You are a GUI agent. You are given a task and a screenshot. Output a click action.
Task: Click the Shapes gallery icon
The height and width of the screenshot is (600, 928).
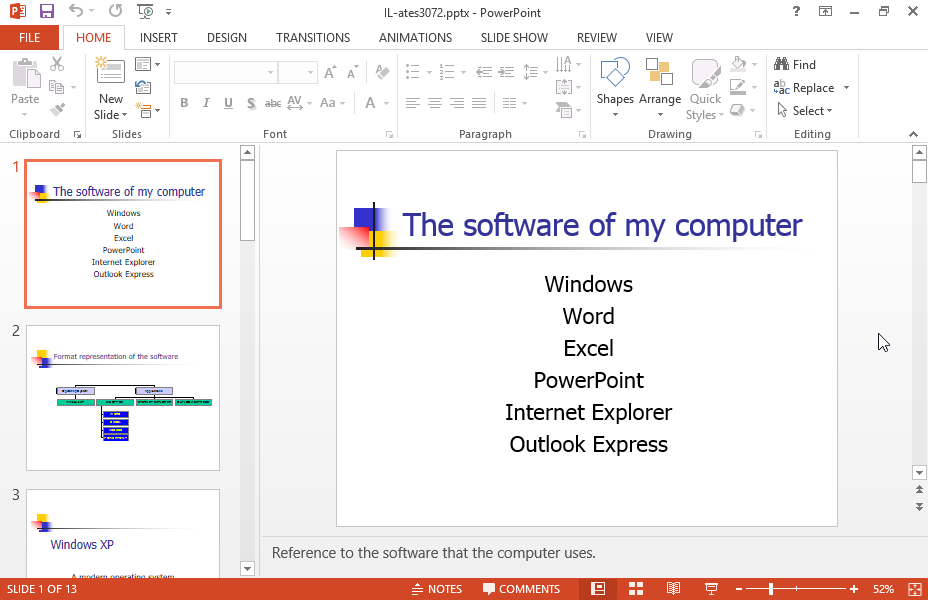click(615, 72)
